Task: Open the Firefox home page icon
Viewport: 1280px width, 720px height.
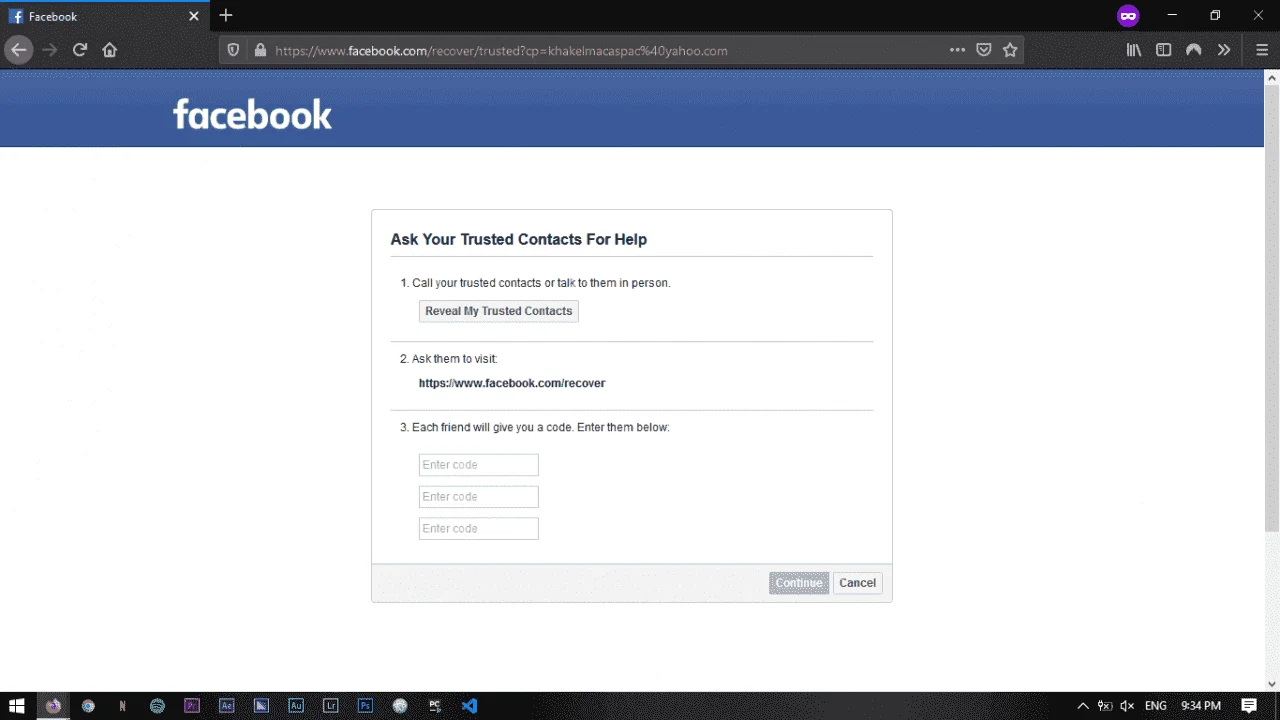Action: pyautogui.click(x=110, y=50)
